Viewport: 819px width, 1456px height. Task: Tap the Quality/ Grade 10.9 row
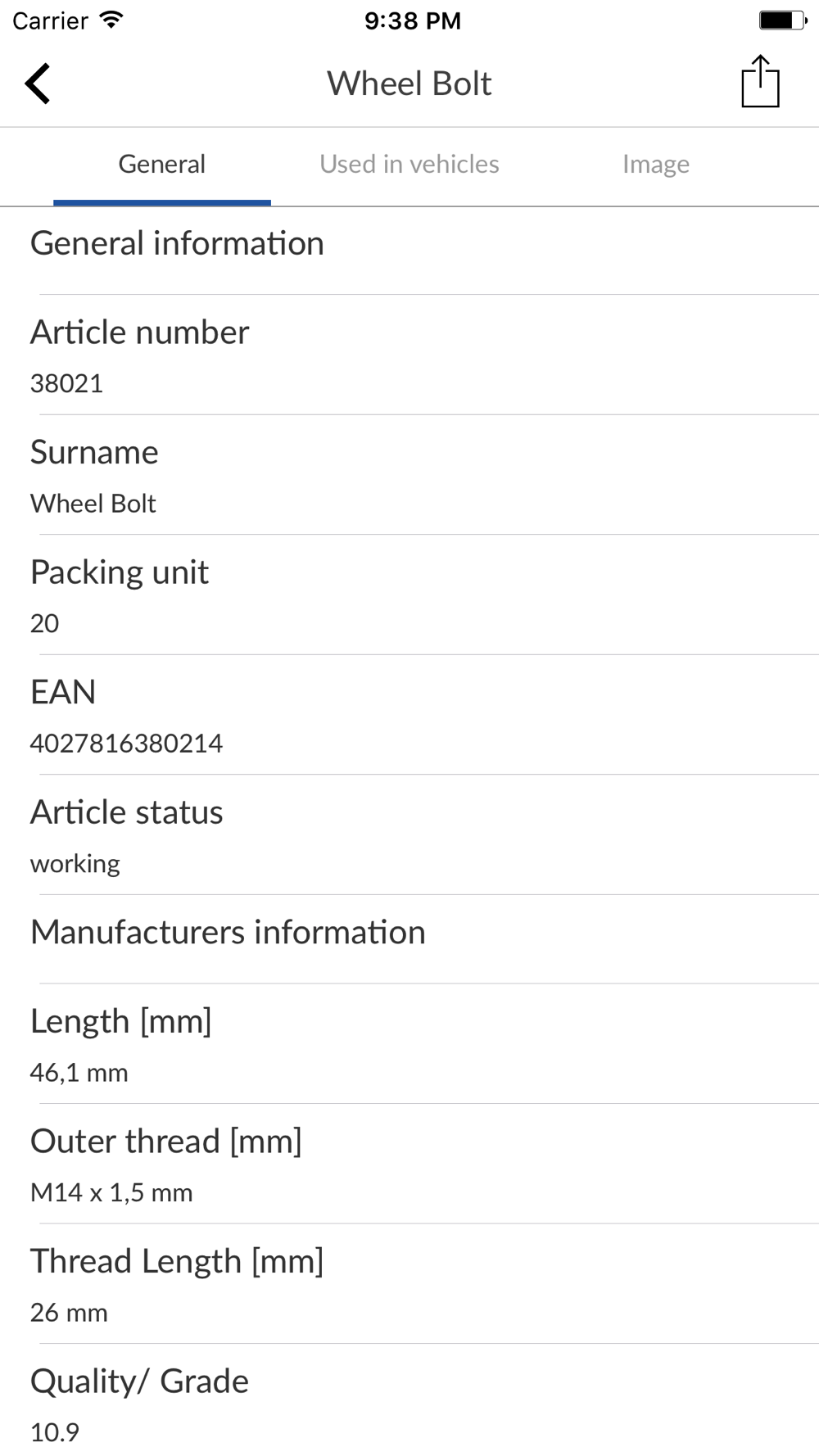(x=409, y=1400)
